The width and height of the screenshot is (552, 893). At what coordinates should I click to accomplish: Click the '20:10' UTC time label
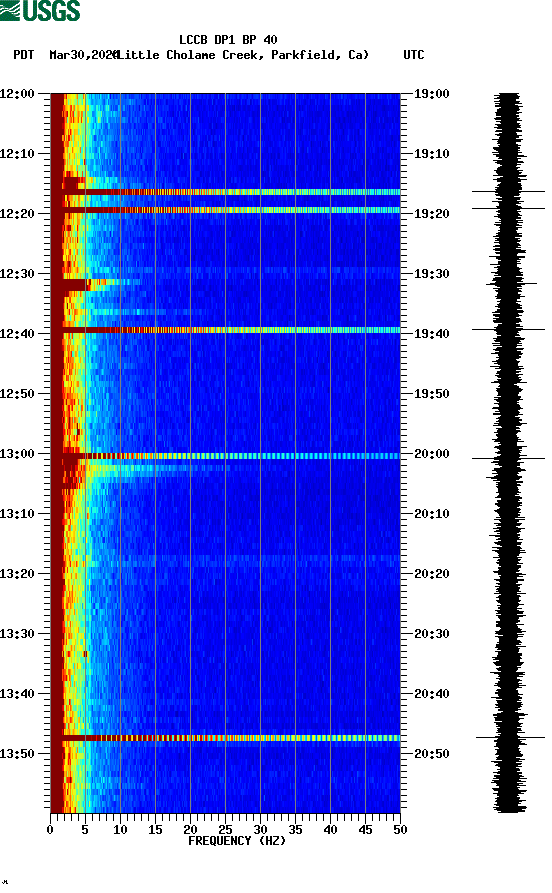[431, 514]
